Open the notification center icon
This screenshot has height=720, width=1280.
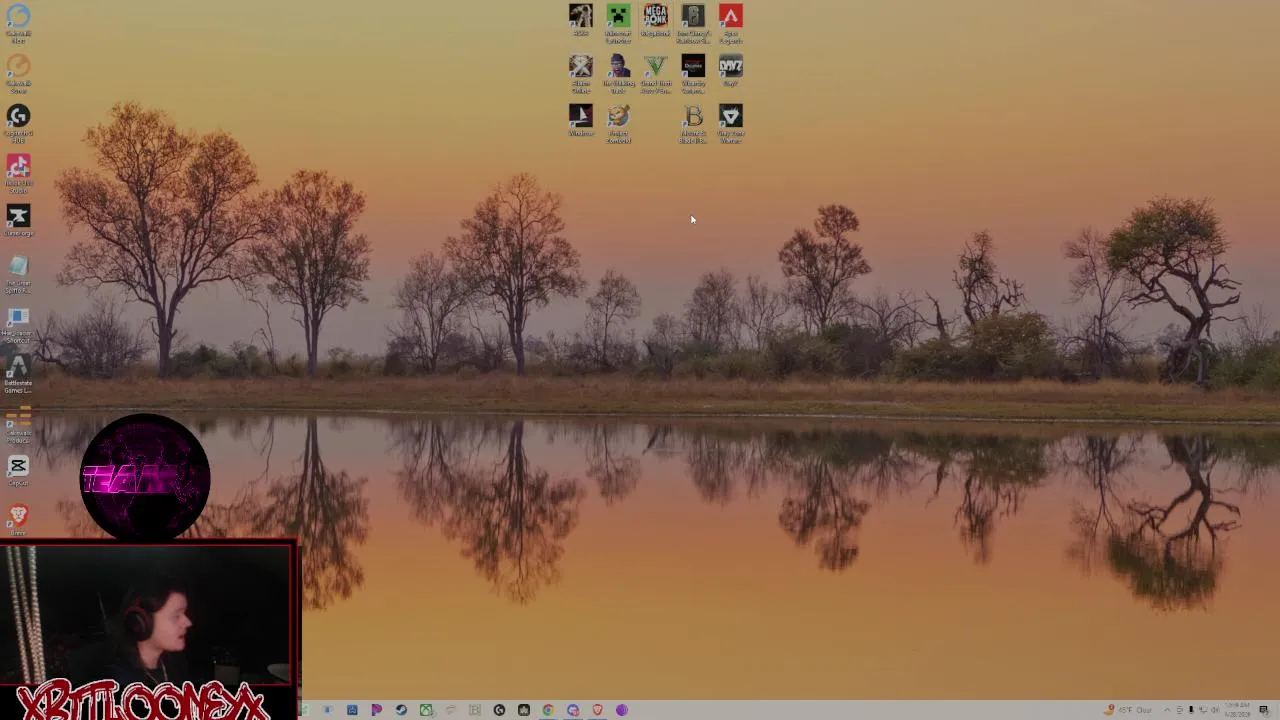coord(1264,710)
